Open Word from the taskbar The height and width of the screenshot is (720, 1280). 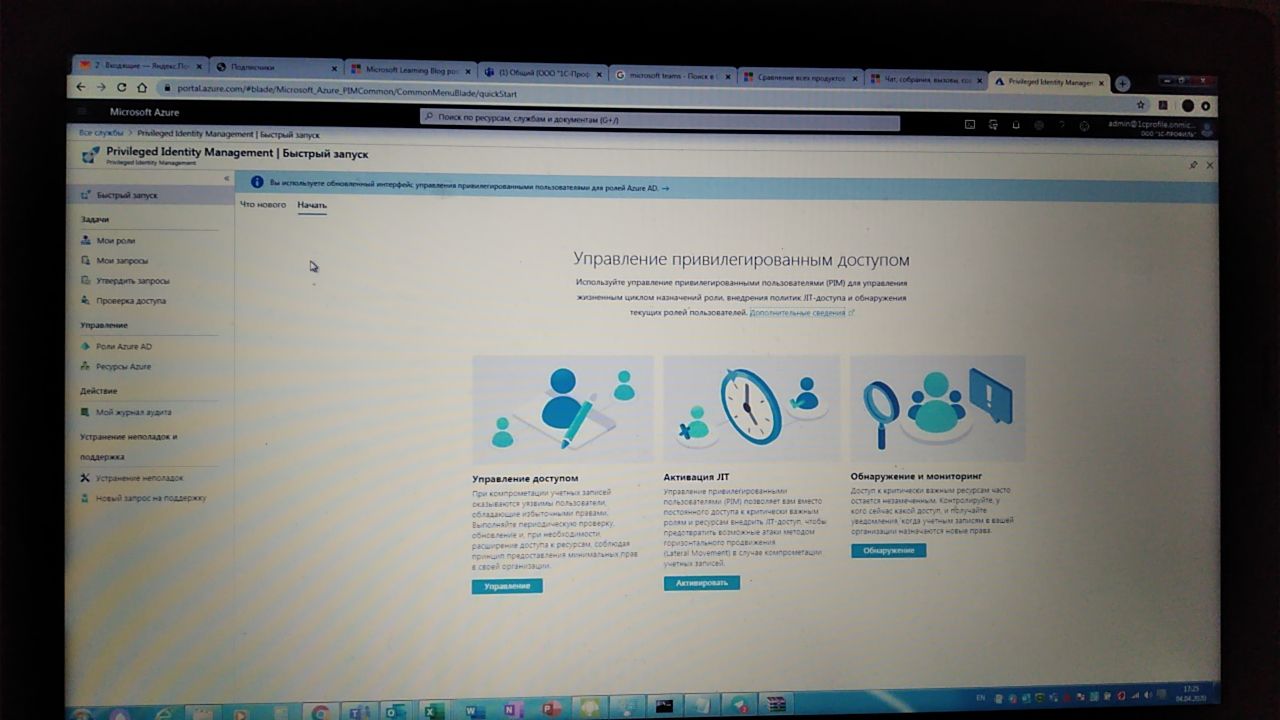[x=474, y=710]
